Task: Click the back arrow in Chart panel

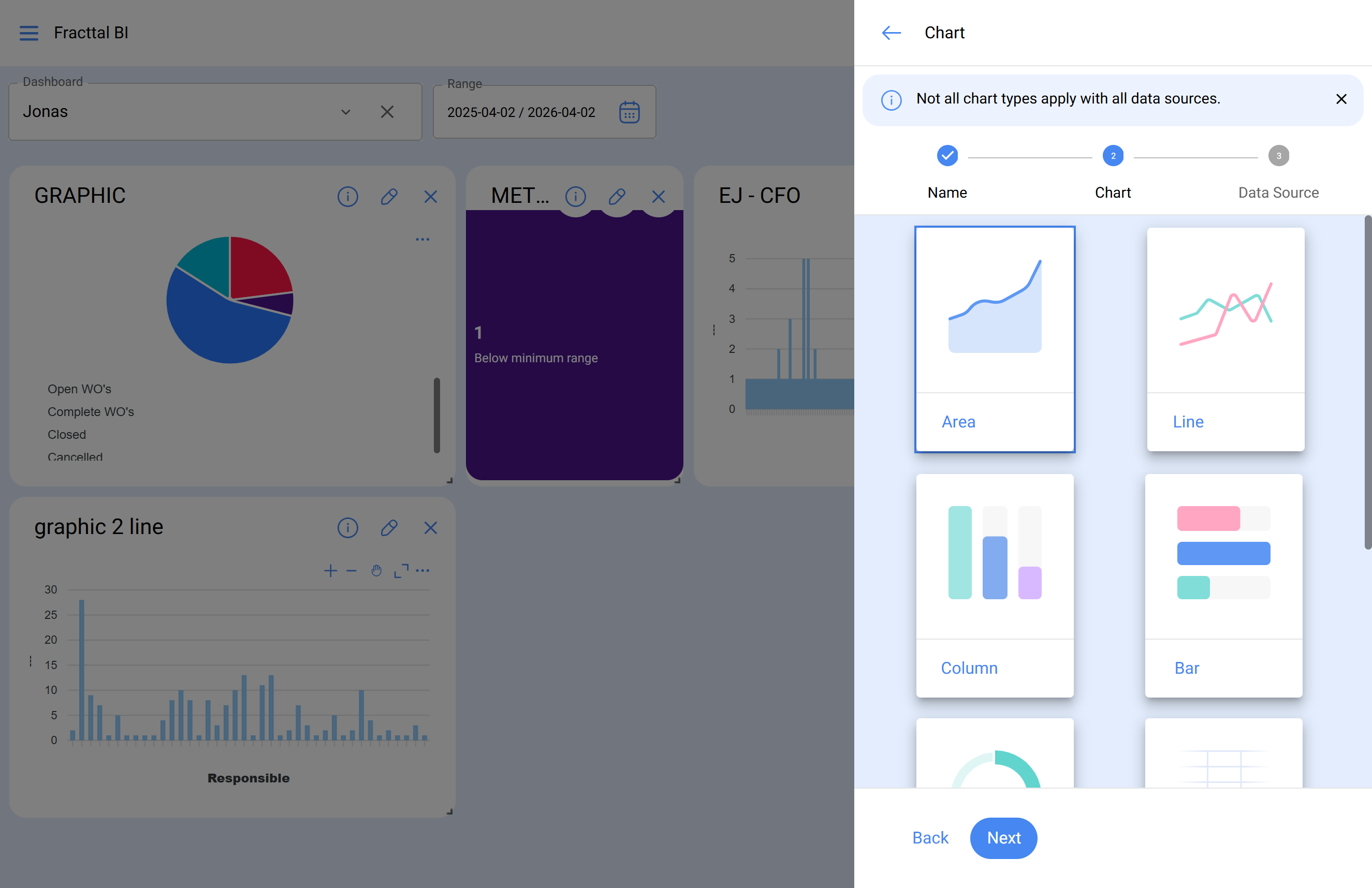Action: point(891,33)
